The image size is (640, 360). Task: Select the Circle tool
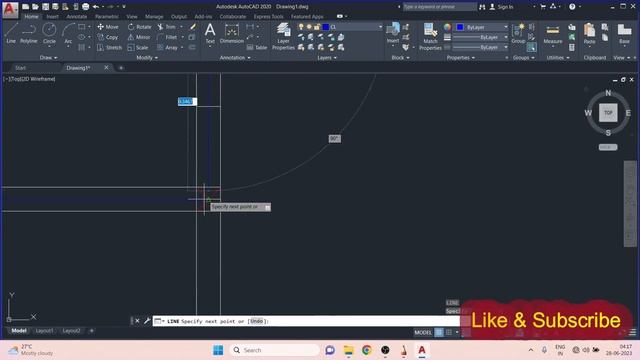click(x=49, y=33)
